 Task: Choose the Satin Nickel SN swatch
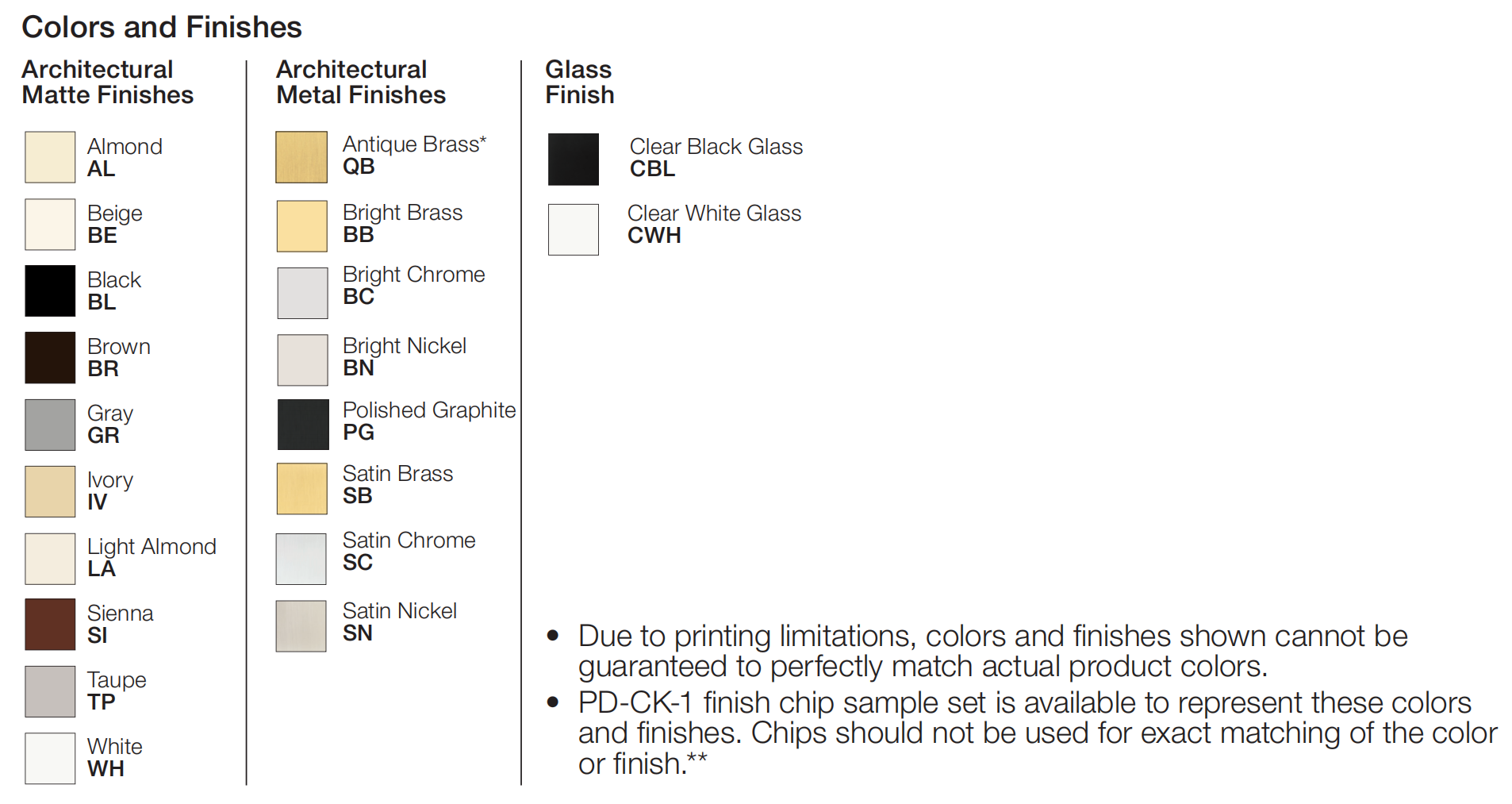pos(301,625)
